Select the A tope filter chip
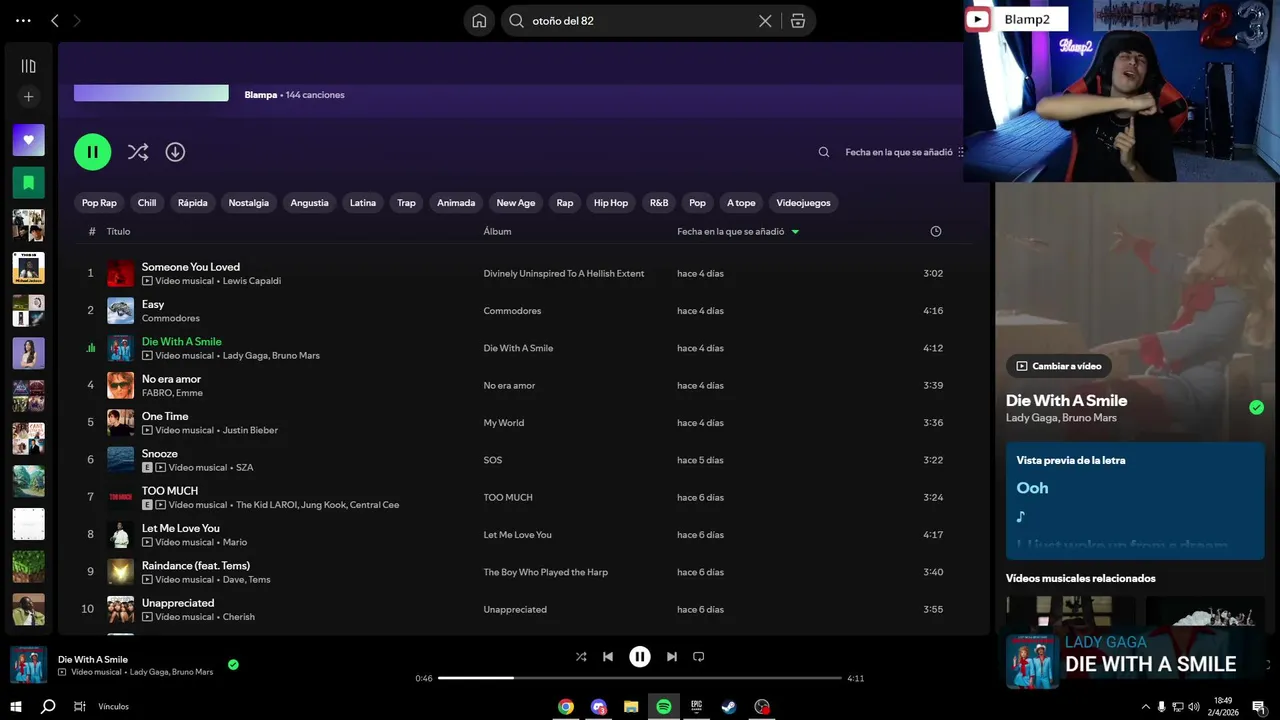Image resolution: width=1280 pixels, height=720 pixels. click(741, 203)
